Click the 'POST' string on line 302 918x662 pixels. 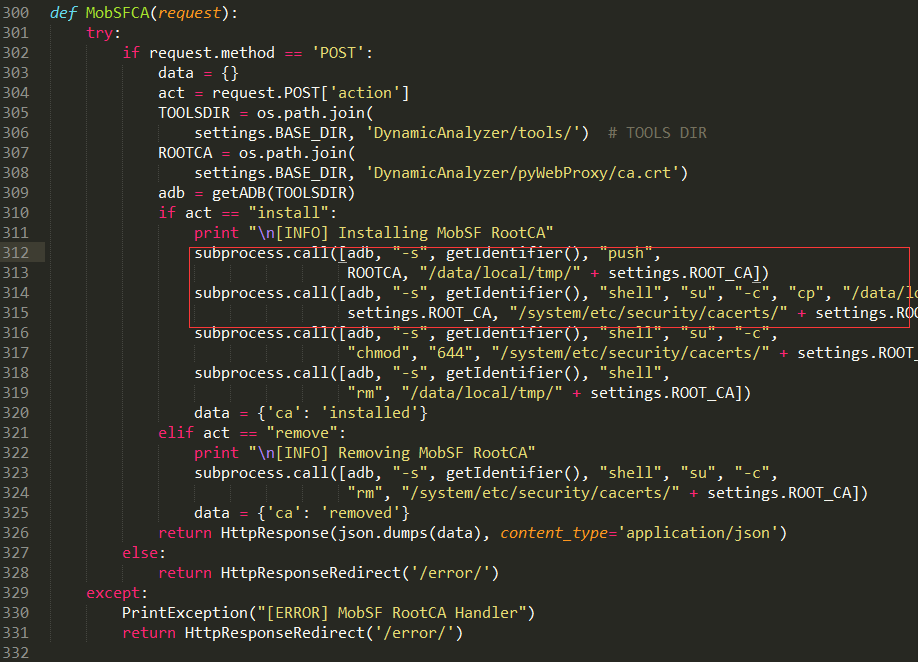[x=338, y=53]
